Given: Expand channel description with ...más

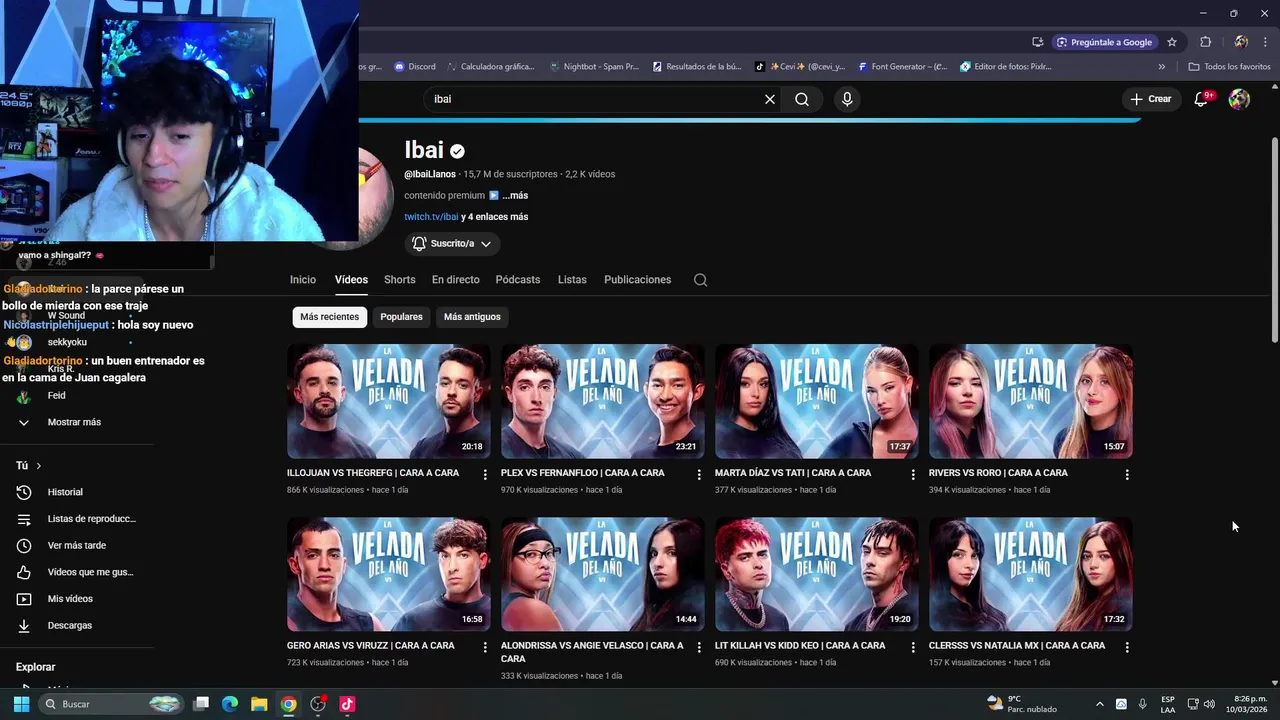Looking at the screenshot, I should coord(515,196).
